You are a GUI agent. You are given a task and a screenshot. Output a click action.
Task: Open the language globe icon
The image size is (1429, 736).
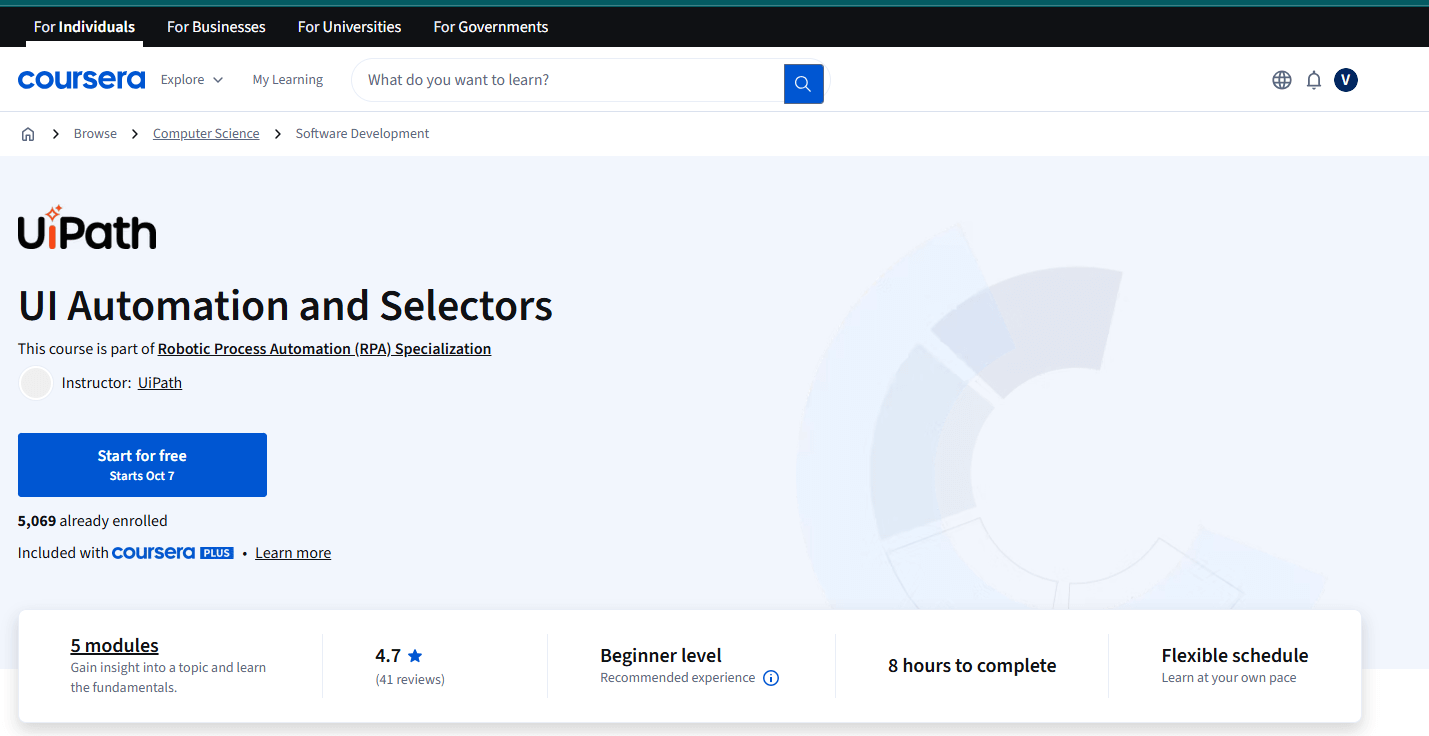point(1281,79)
